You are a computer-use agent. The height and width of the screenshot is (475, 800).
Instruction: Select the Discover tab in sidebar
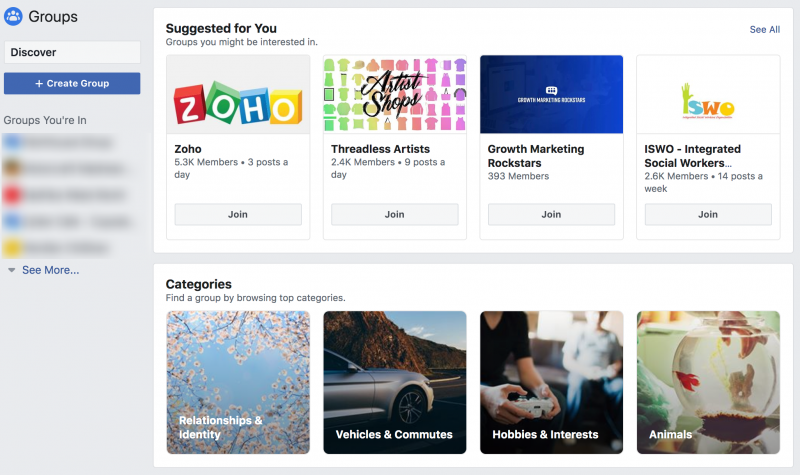(x=72, y=52)
